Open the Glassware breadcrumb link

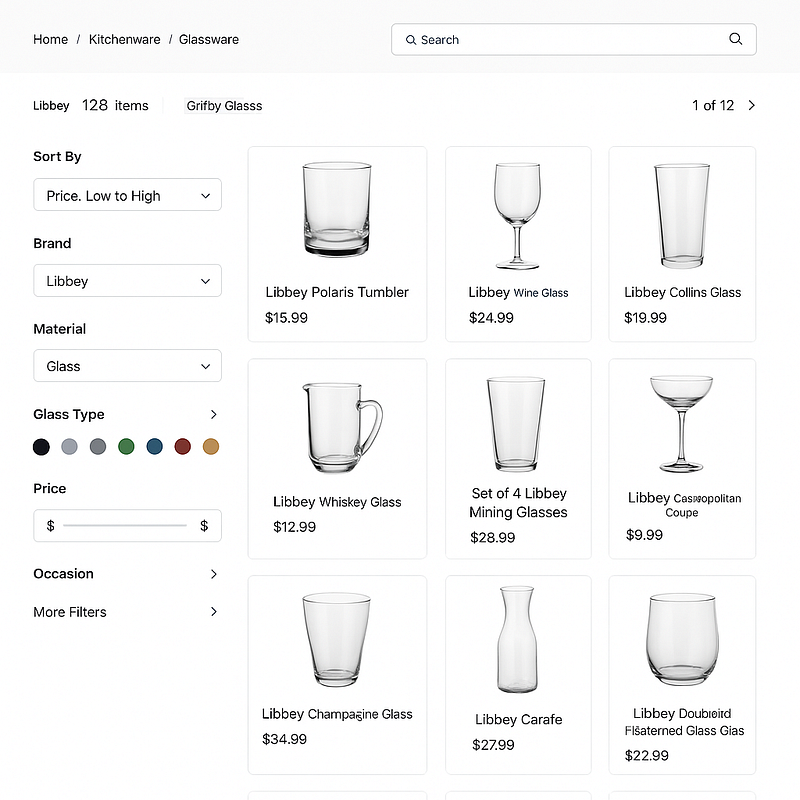pos(209,39)
